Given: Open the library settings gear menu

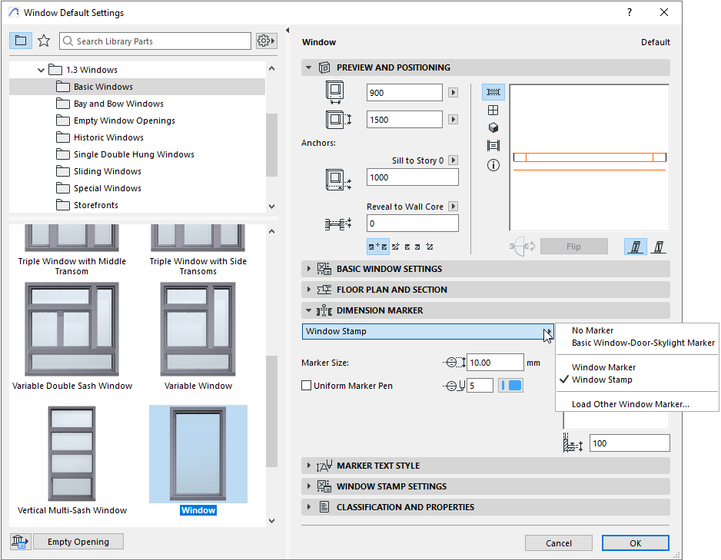Looking at the screenshot, I should (265, 41).
